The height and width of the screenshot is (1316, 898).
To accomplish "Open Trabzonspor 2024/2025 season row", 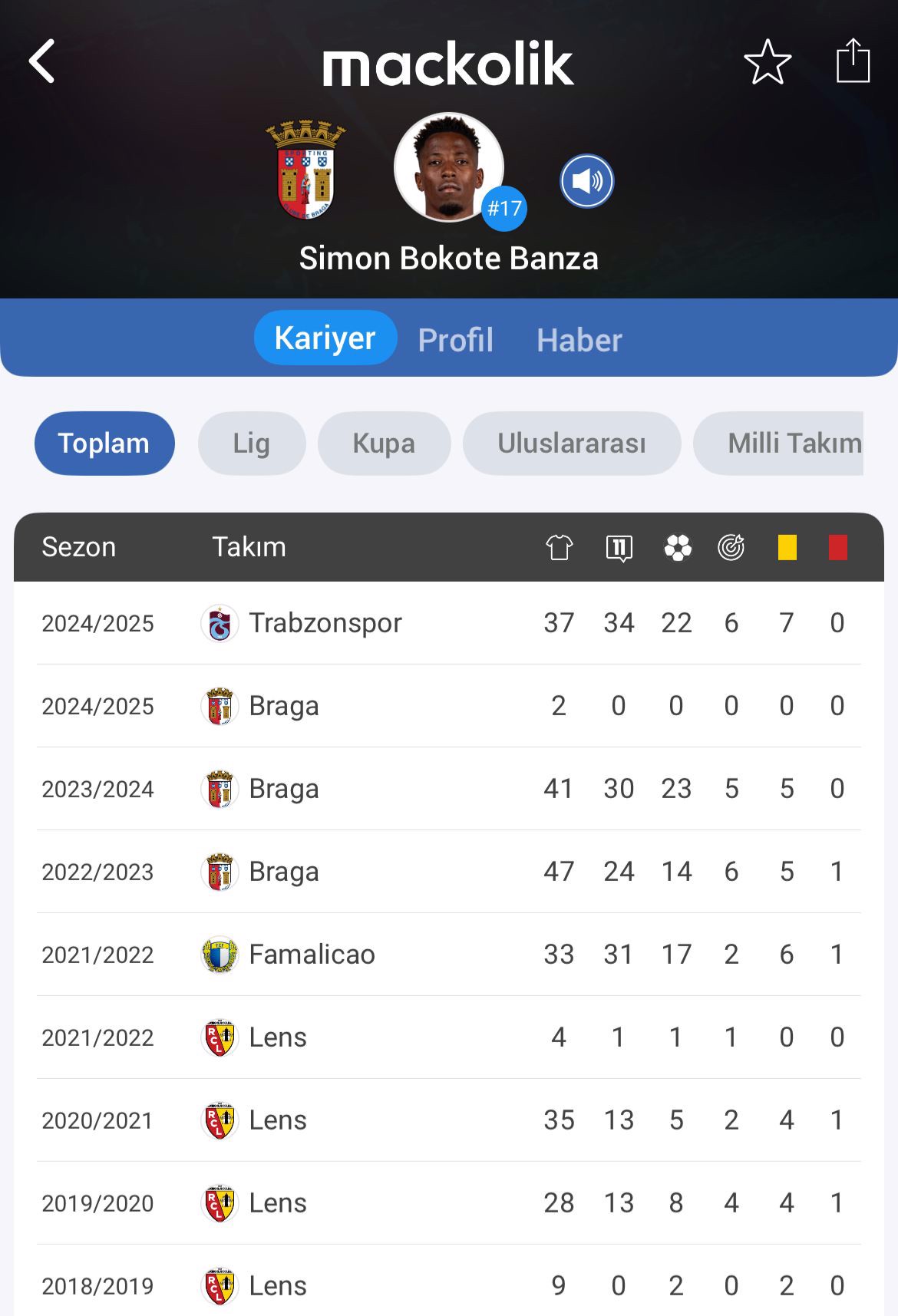I will [x=449, y=623].
